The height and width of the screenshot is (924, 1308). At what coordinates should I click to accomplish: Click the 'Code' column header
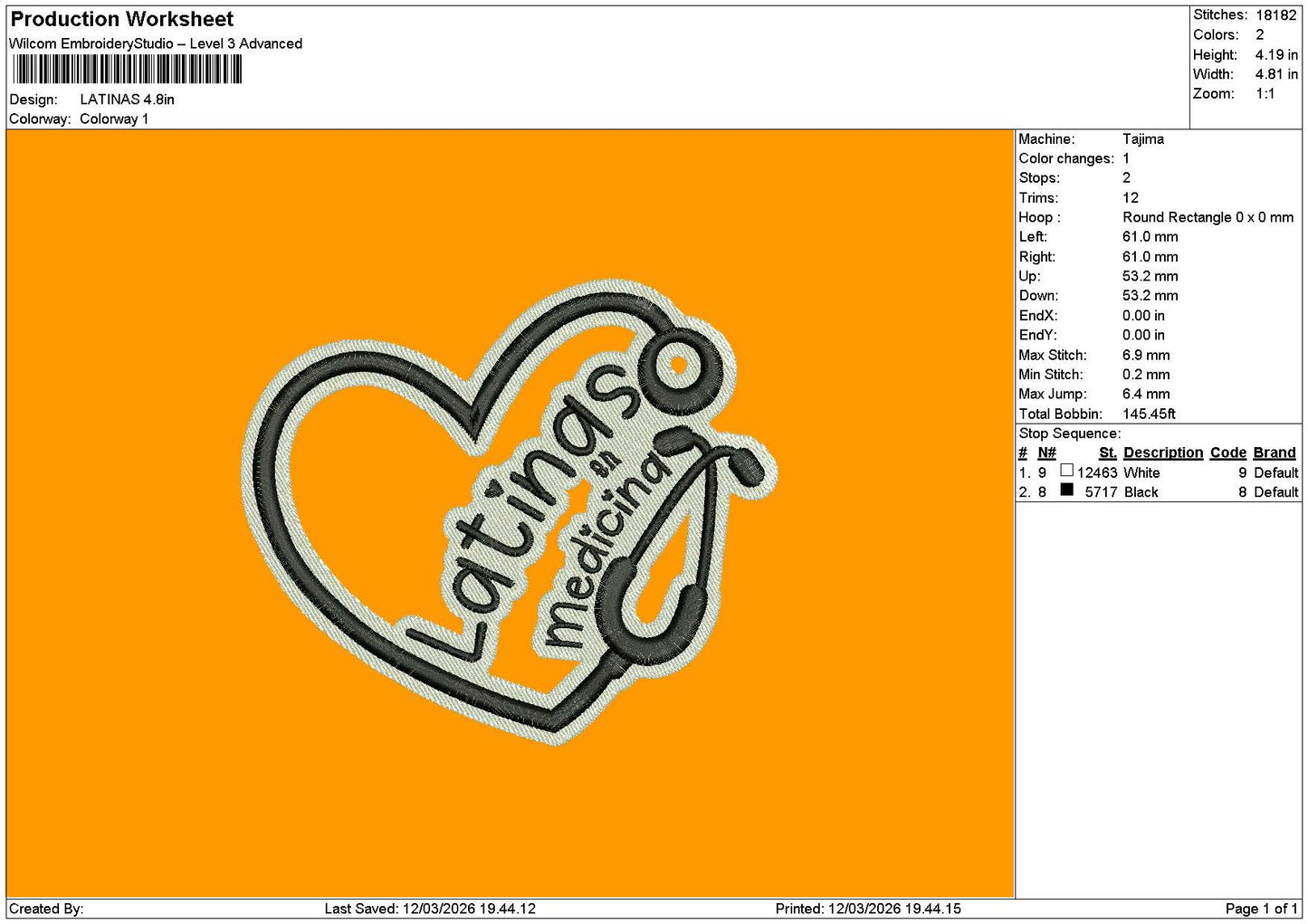pyautogui.click(x=1228, y=452)
